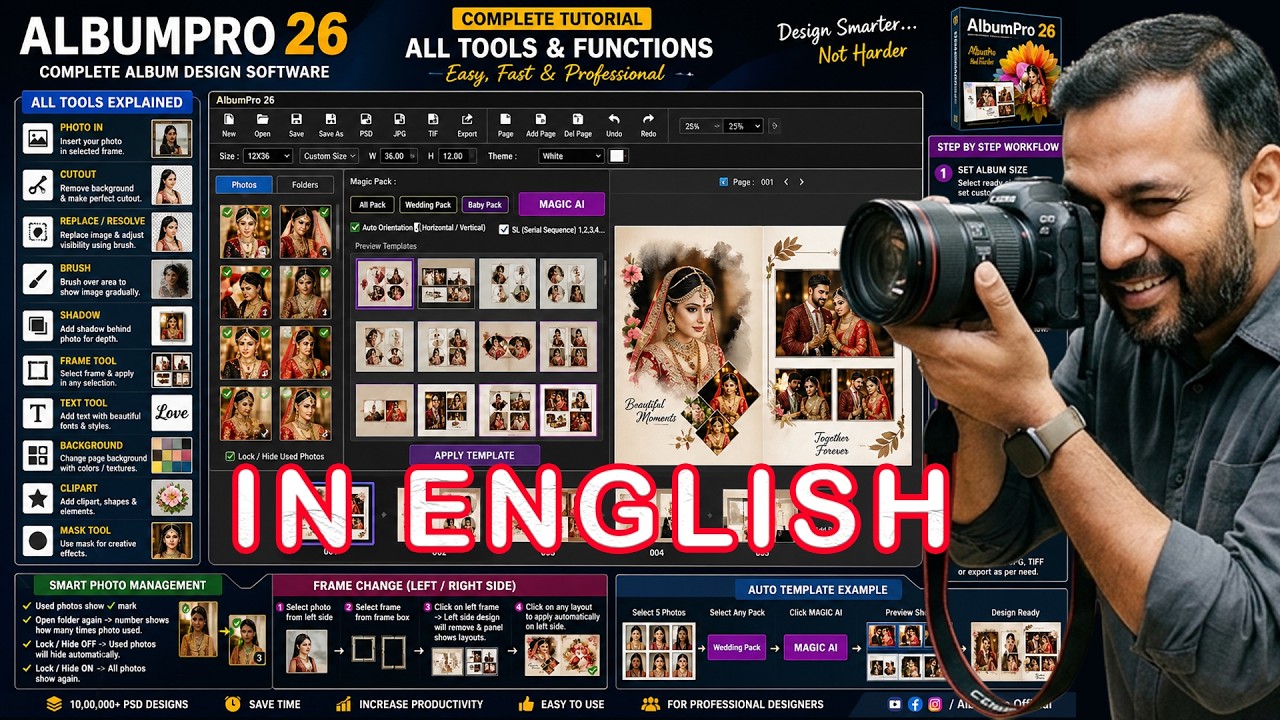Click the H height field showing 12.00
This screenshot has width=1280, height=720.
455,156
